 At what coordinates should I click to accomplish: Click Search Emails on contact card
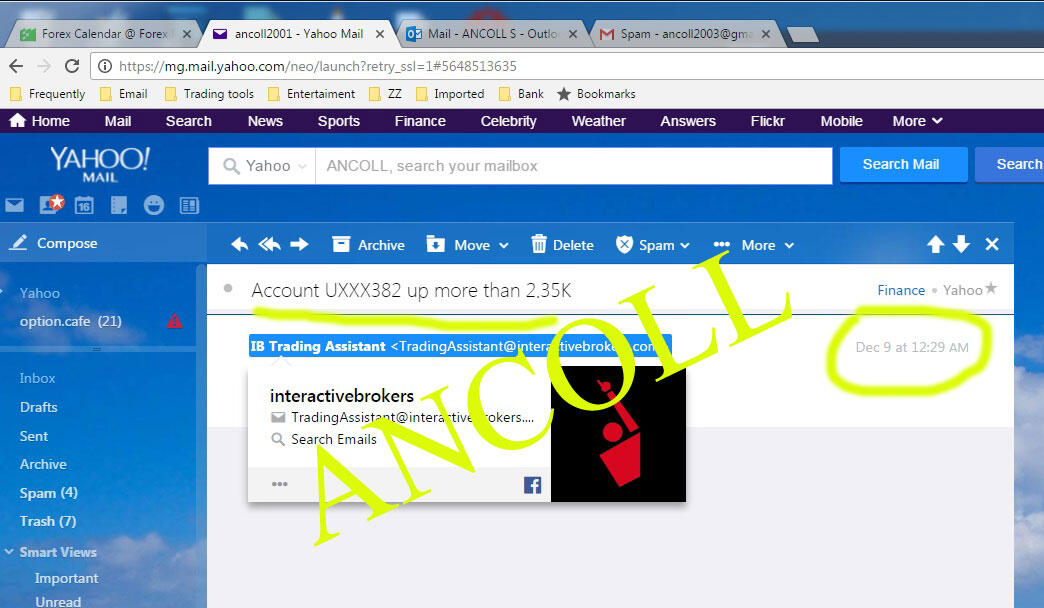click(325, 440)
